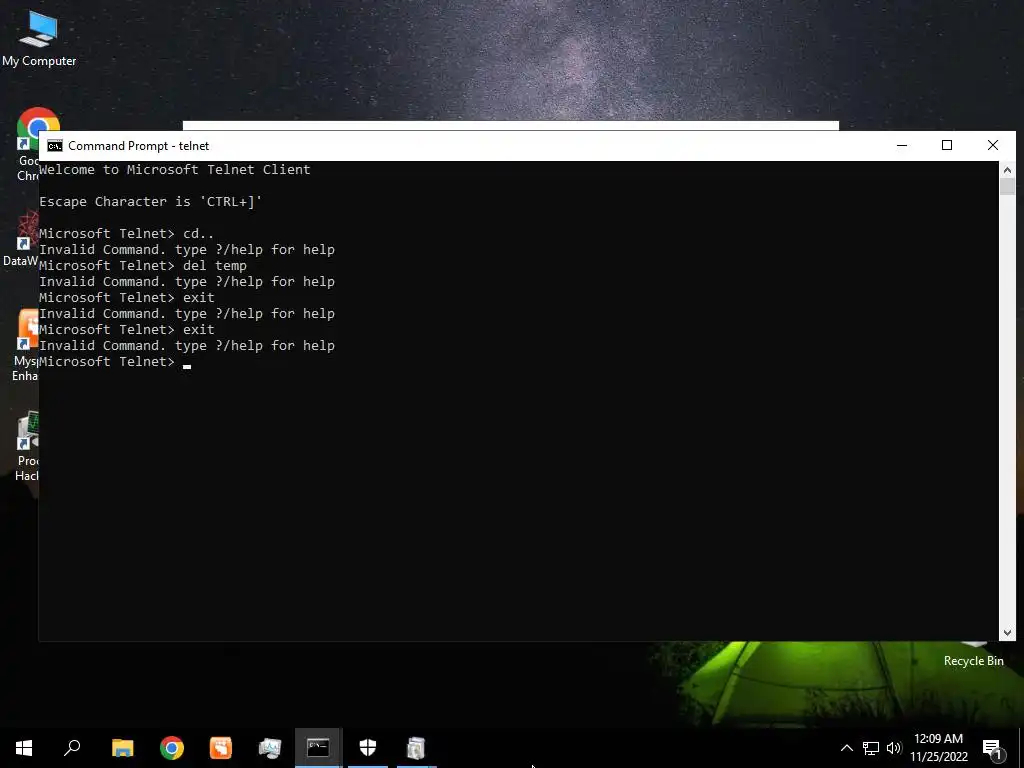The image size is (1024, 768).
Task: Click console scrollbar up arrow
Action: pyautogui.click(x=1007, y=170)
